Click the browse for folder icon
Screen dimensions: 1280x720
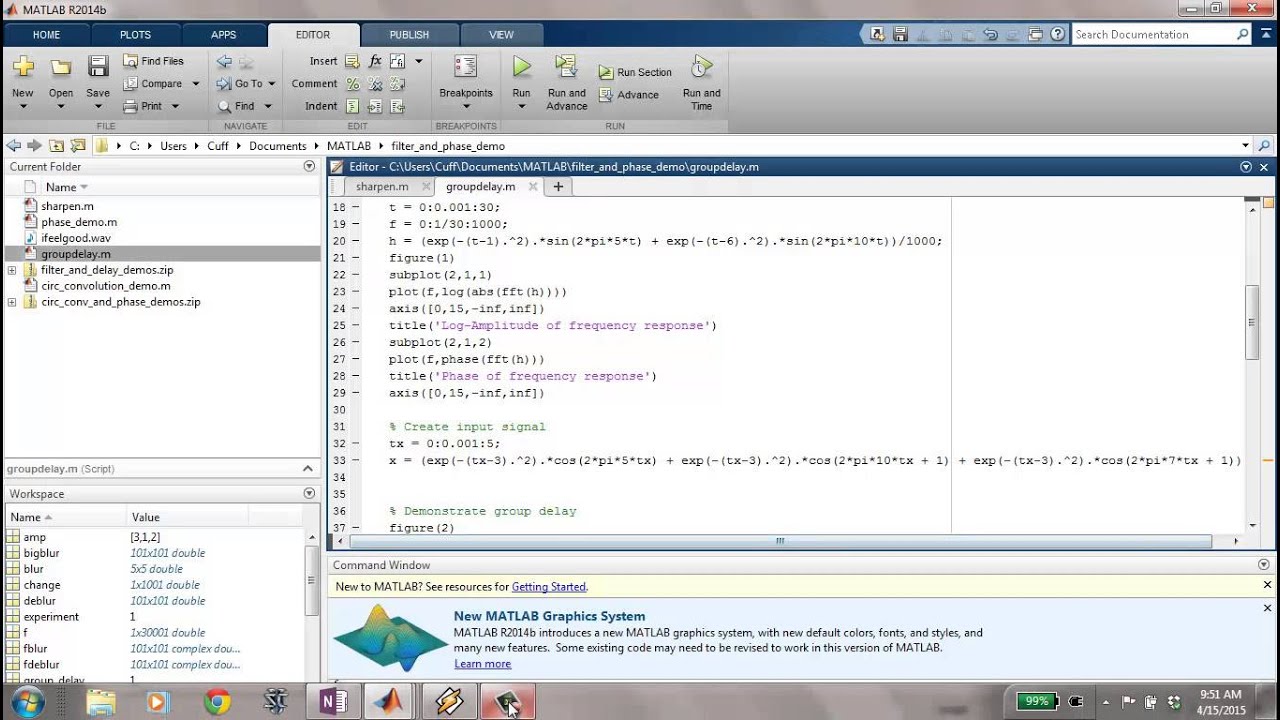[77, 146]
